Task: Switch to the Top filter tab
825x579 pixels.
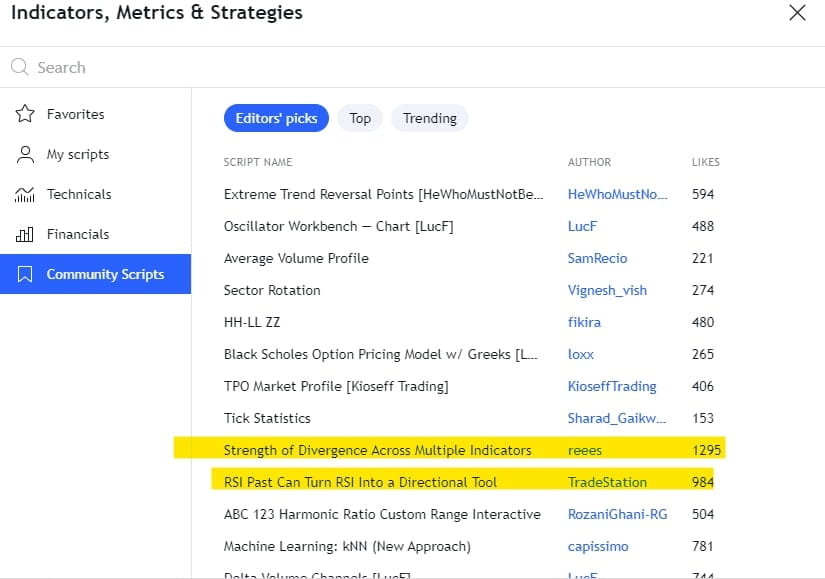Action: click(360, 118)
